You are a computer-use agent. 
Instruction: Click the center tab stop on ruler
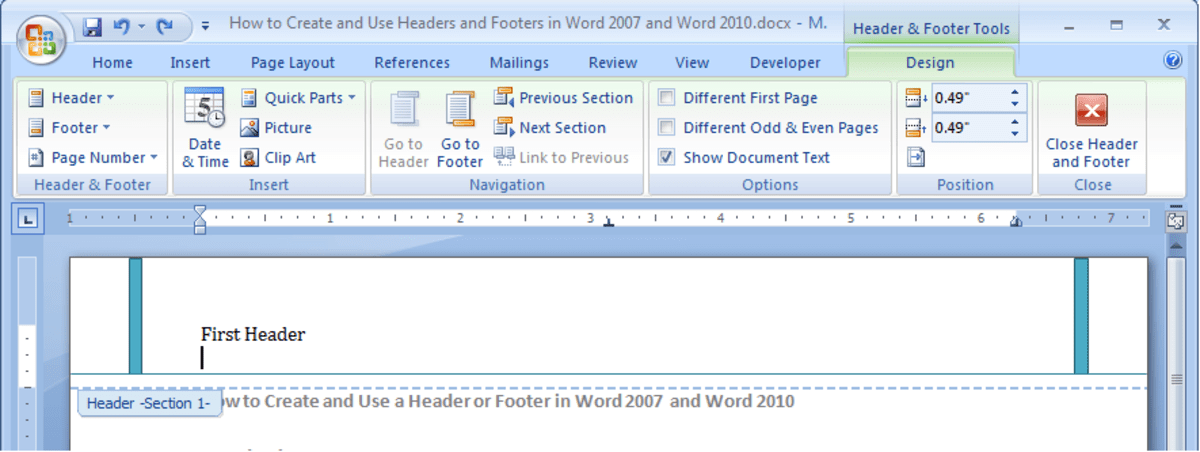click(609, 222)
